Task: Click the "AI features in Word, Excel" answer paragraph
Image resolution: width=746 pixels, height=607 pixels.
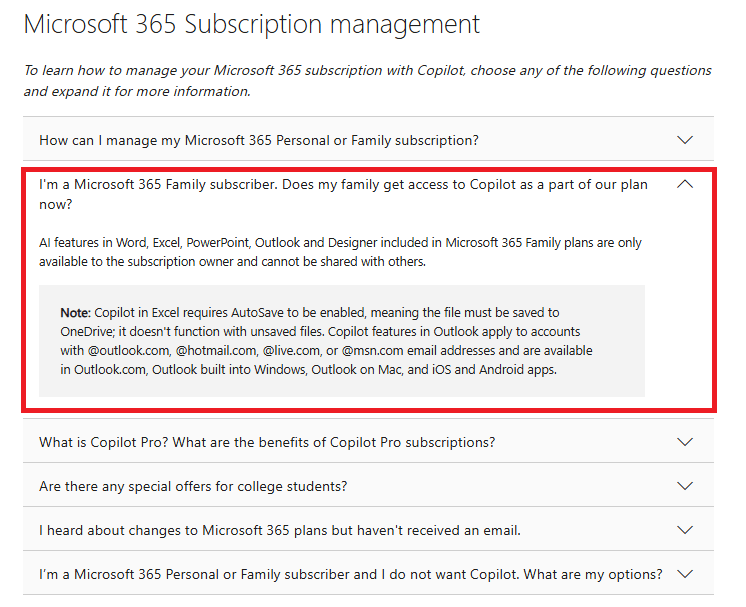Action: (x=340, y=252)
